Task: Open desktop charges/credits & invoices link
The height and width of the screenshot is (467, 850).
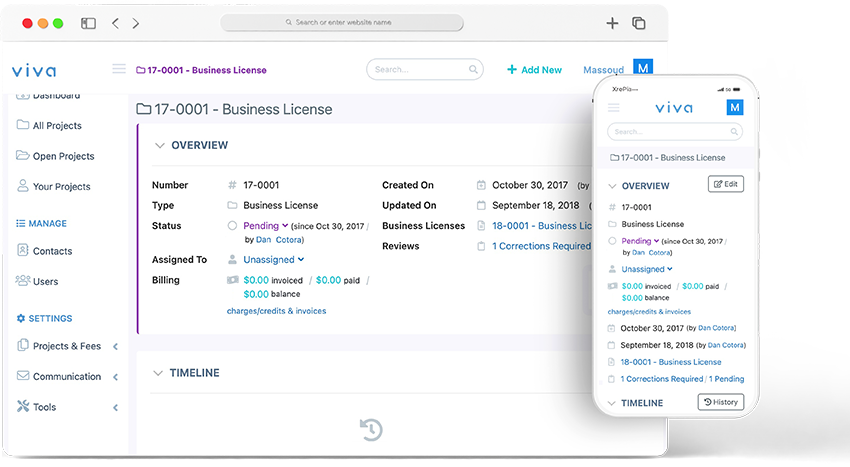Action: [x=276, y=311]
